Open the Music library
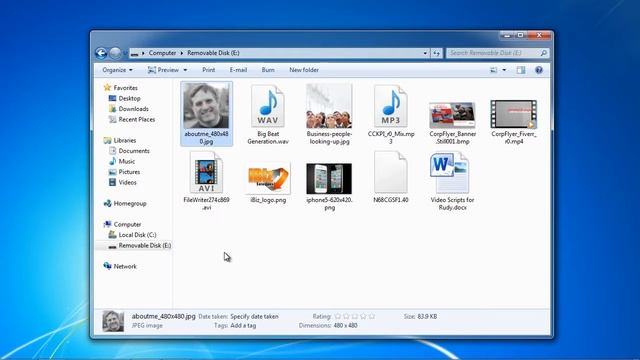The width and height of the screenshot is (640, 360). [127, 162]
